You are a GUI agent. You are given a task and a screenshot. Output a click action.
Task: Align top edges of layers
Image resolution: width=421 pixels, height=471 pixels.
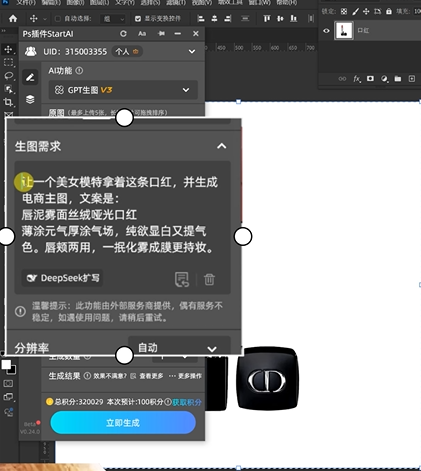tap(267, 18)
